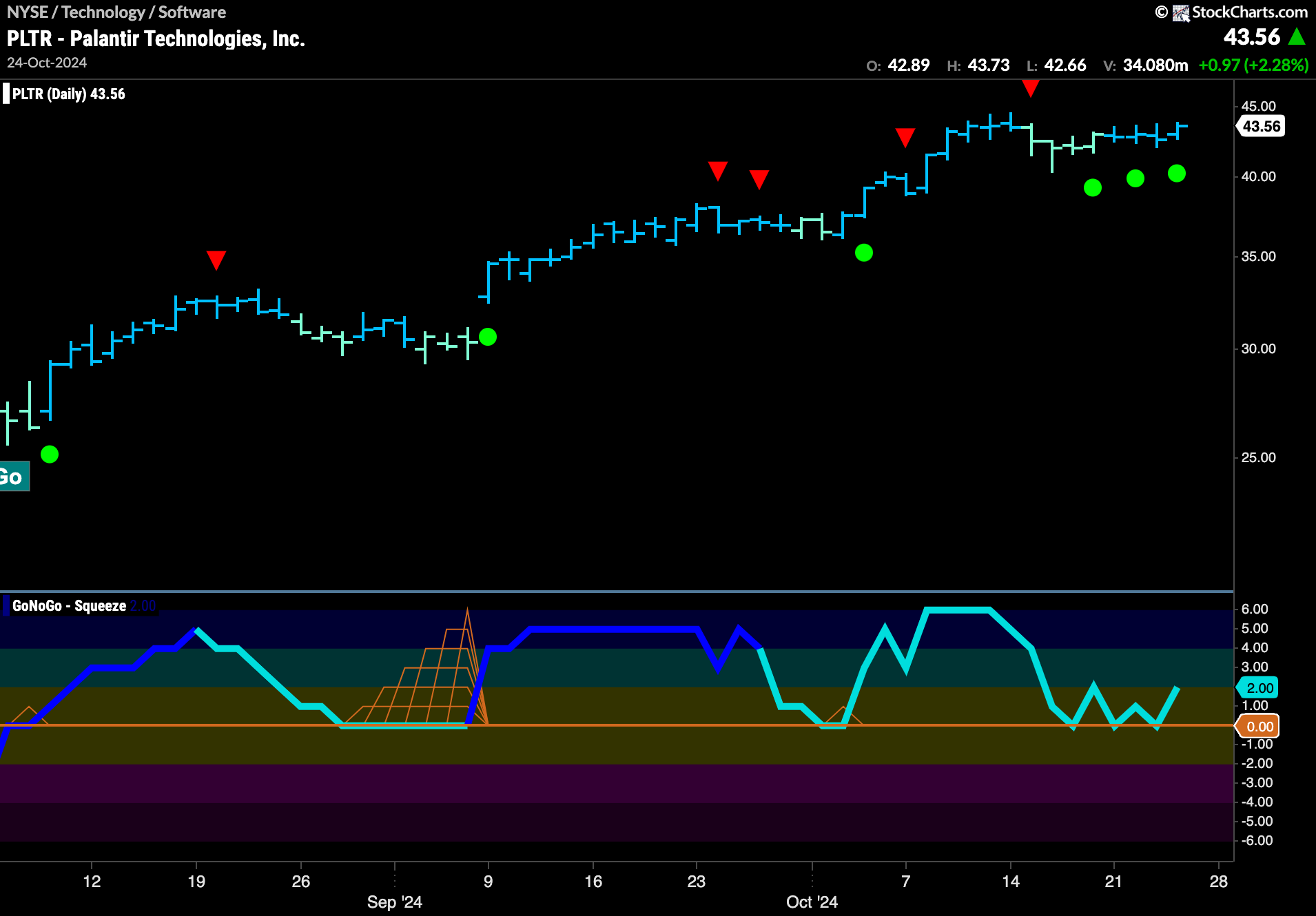Screen dimensions: 1316x916
Task: Click the red triangle above the Sep 23 bar
Action: 718,171
